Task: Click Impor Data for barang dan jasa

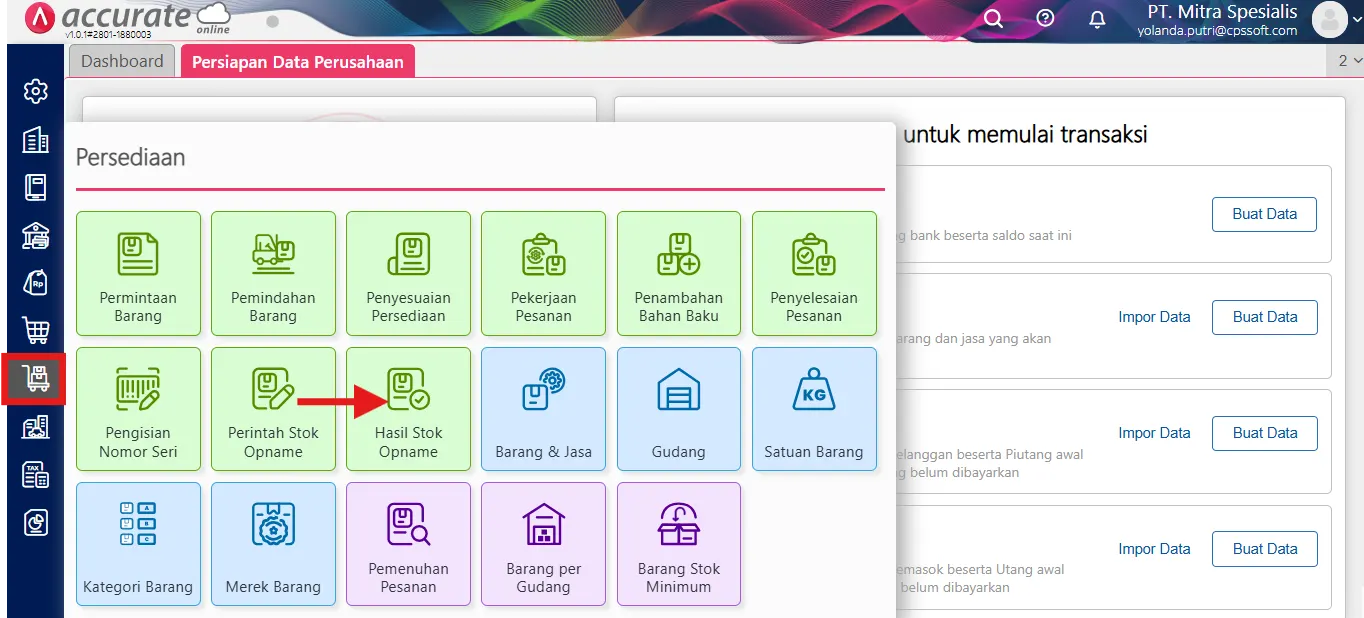Action: click(x=1154, y=317)
